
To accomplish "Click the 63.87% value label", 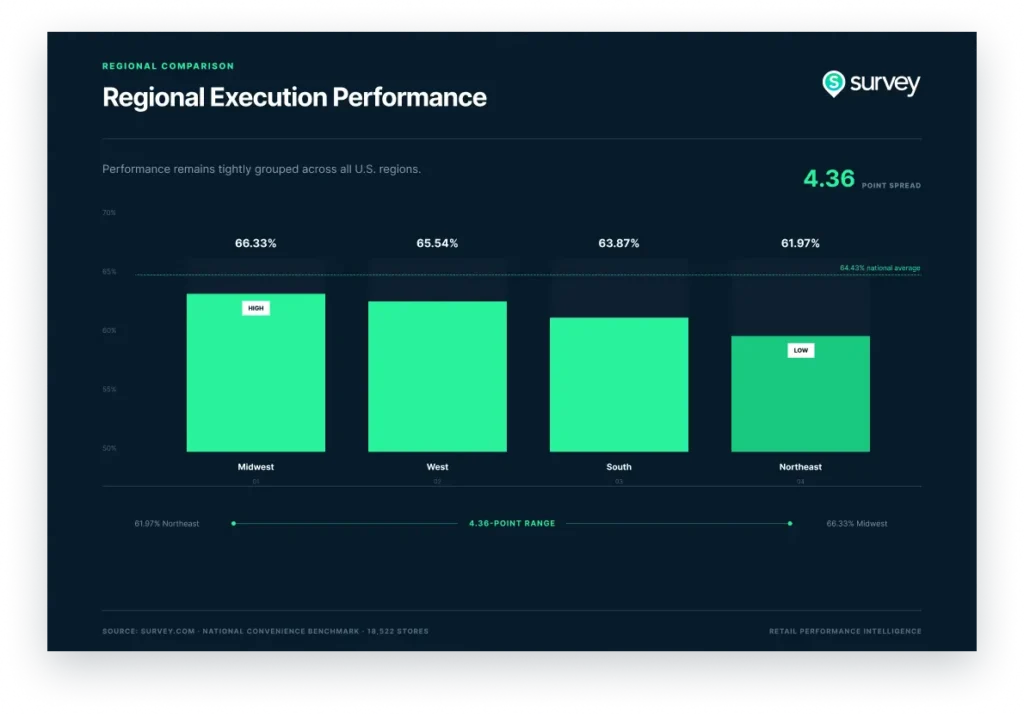I will [x=619, y=243].
